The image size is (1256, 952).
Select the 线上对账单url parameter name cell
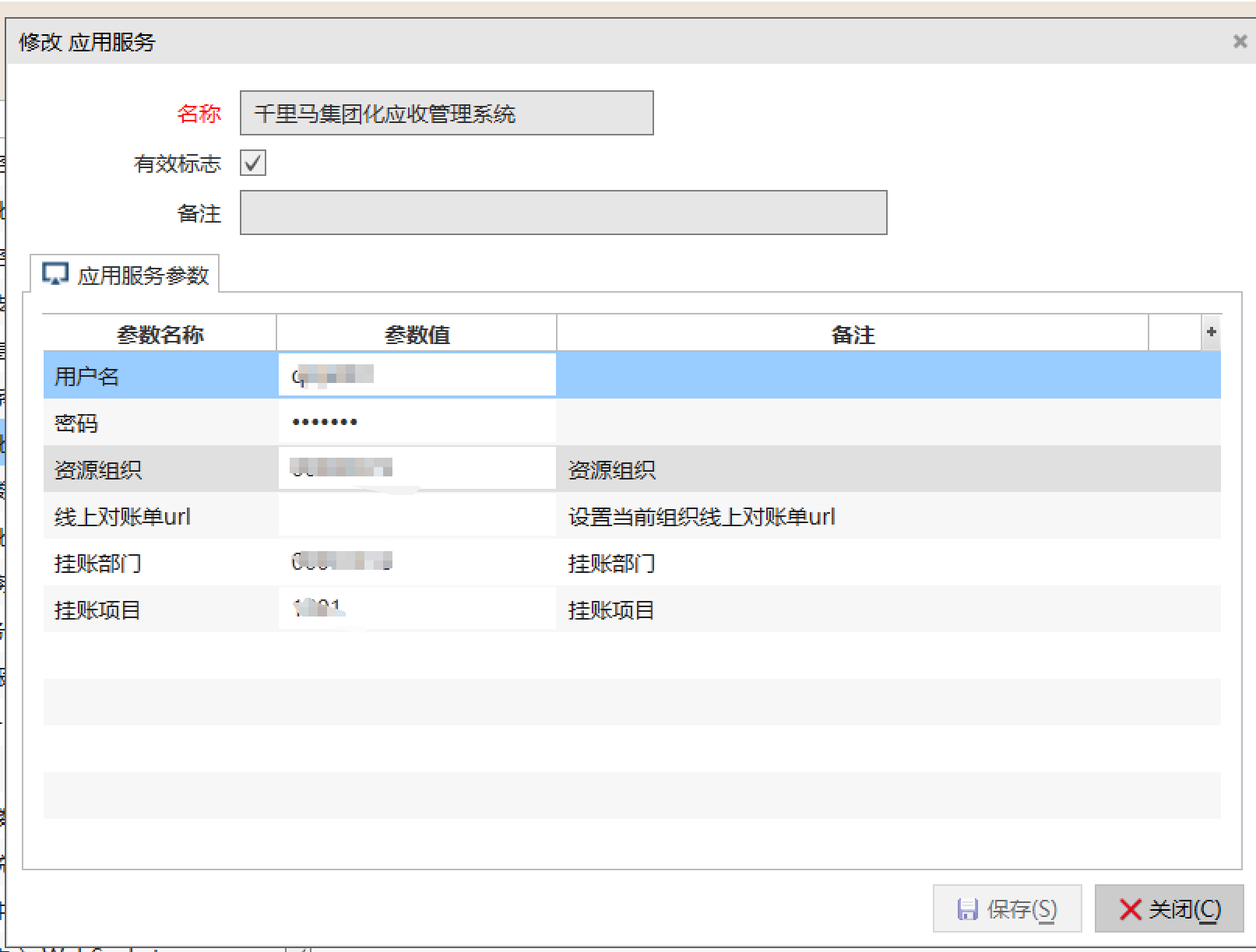(160, 516)
